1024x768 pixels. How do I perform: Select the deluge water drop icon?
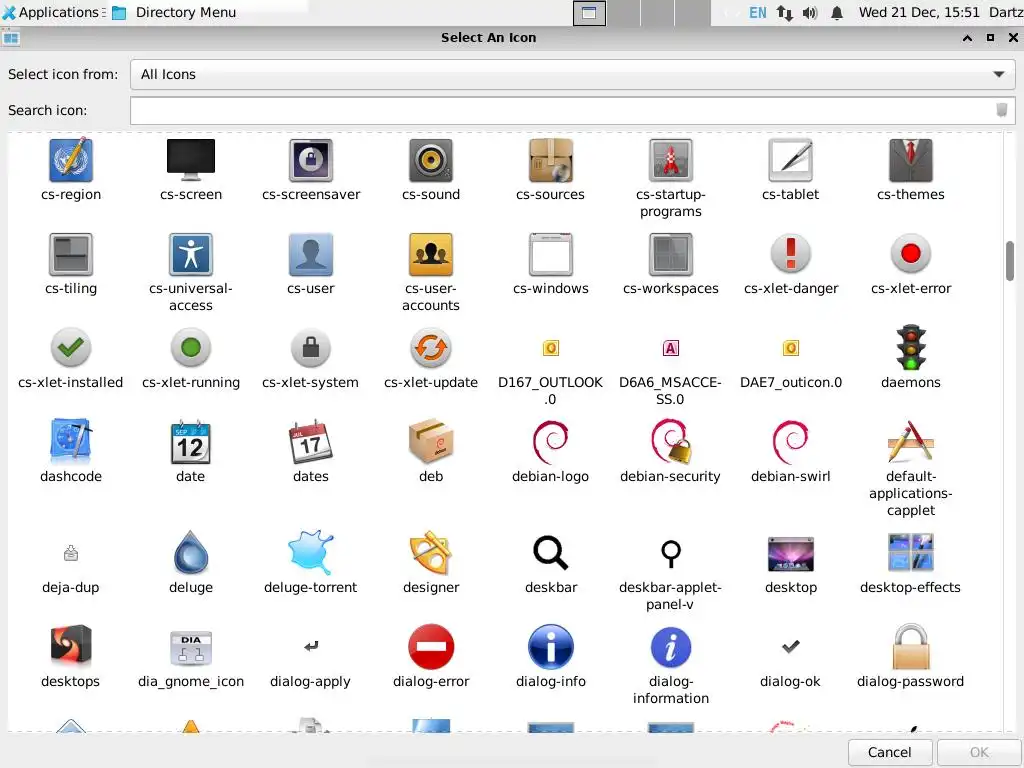191,552
